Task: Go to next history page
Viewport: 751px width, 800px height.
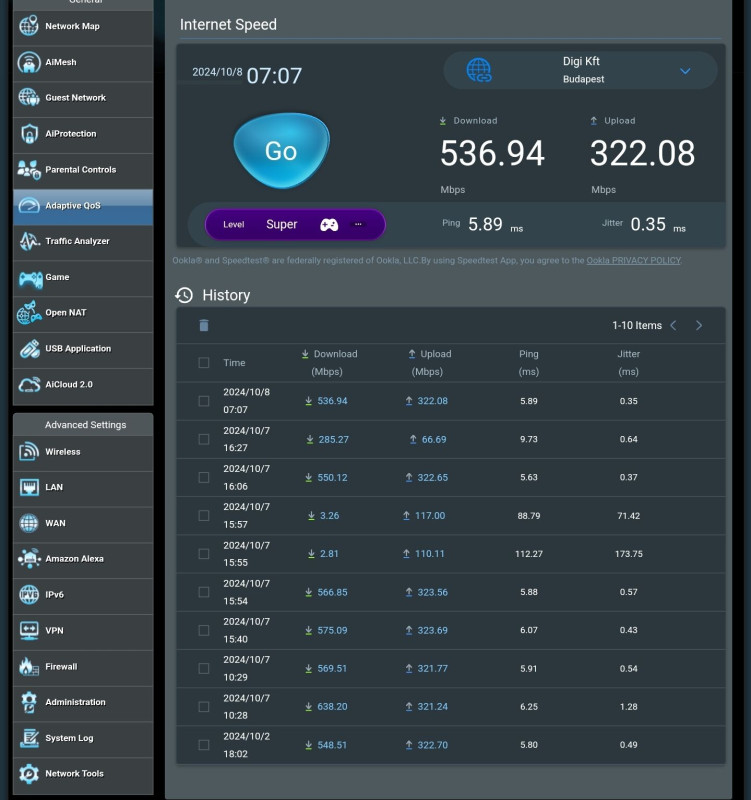Action: pos(699,326)
